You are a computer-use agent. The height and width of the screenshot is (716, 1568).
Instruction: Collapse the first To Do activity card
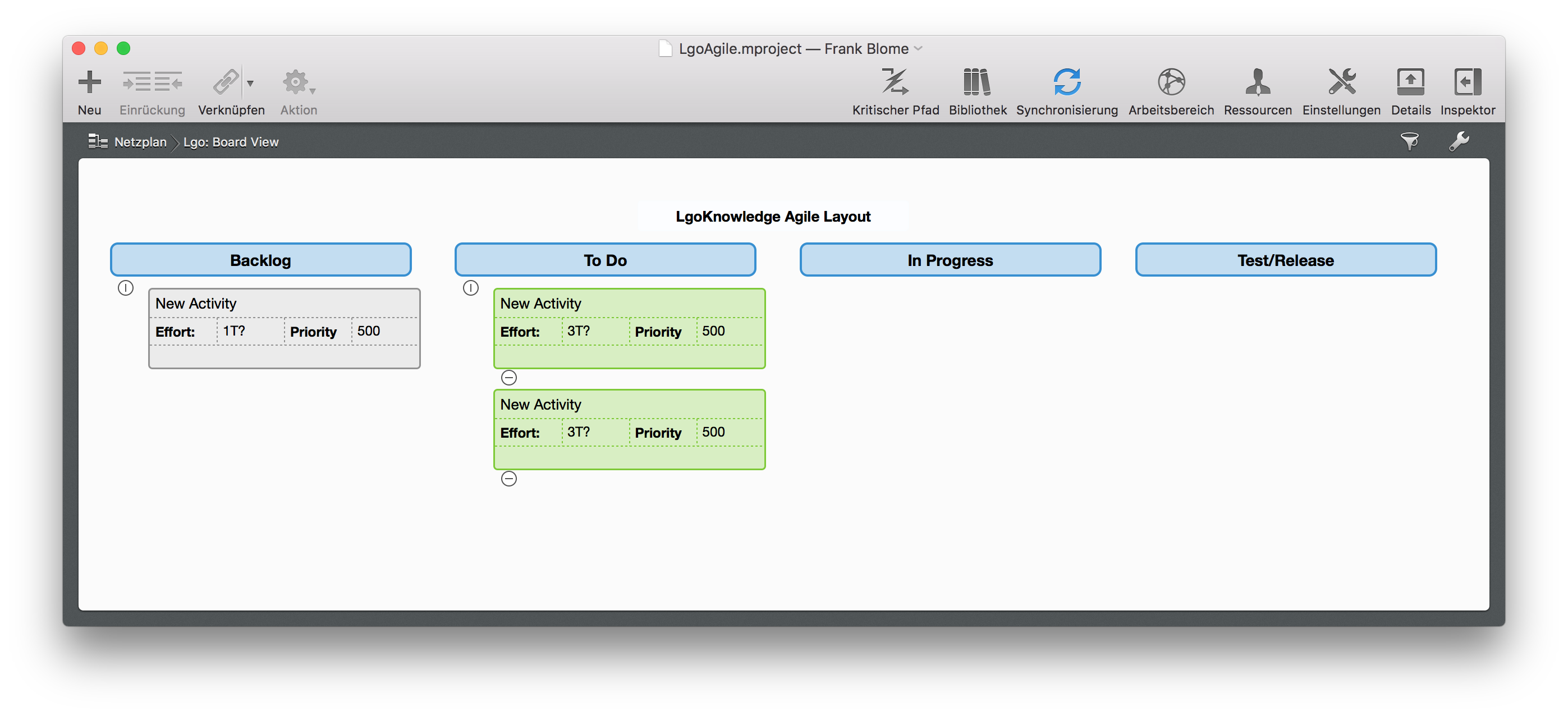coord(509,377)
